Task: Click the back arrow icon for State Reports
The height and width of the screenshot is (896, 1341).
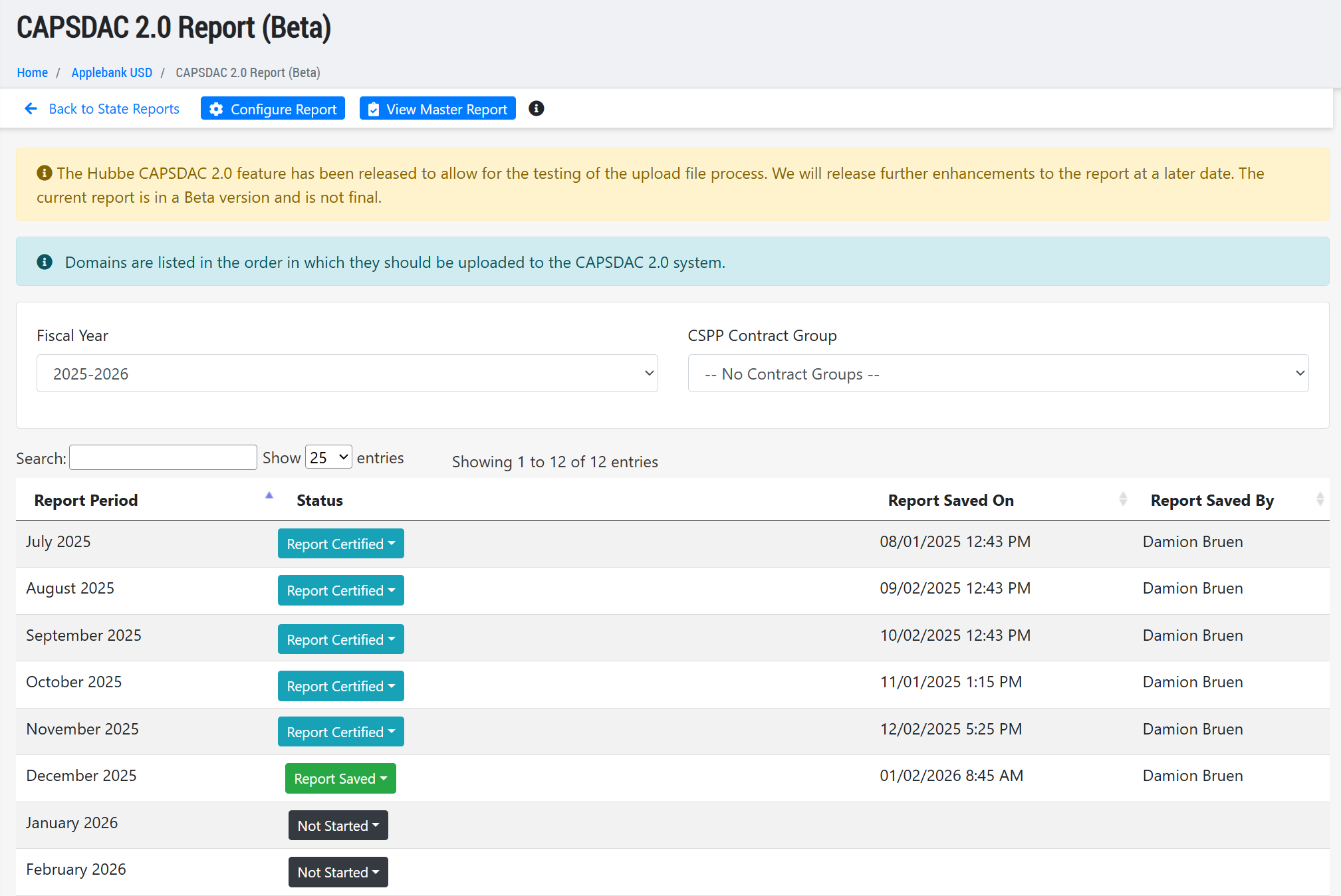Action: [31, 108]
